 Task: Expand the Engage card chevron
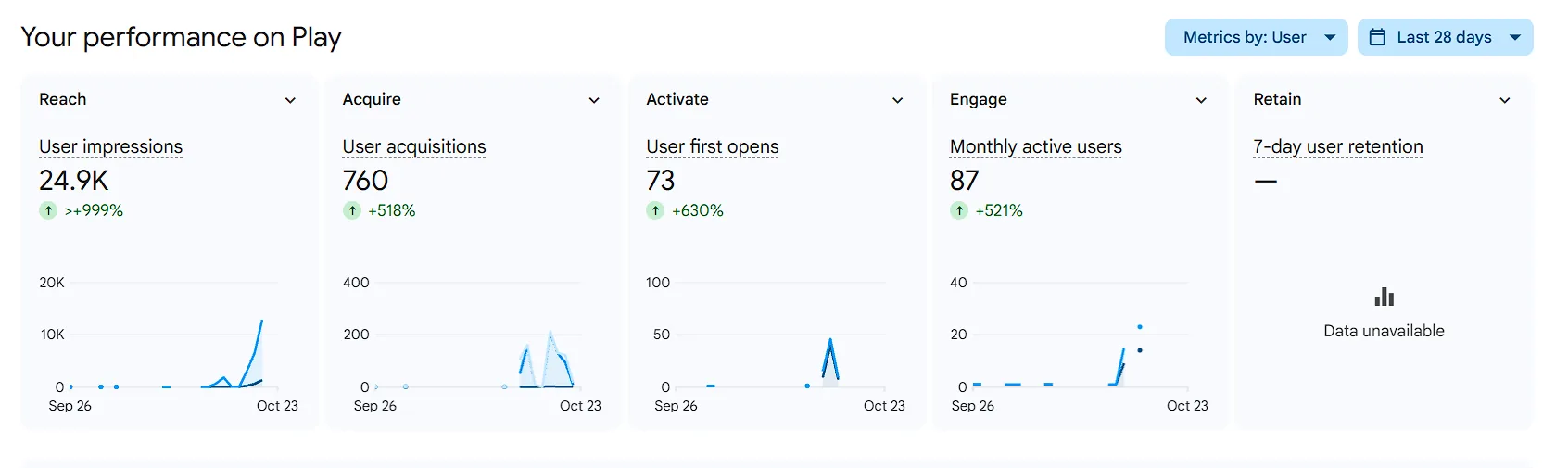click(x=1201, y=100)
